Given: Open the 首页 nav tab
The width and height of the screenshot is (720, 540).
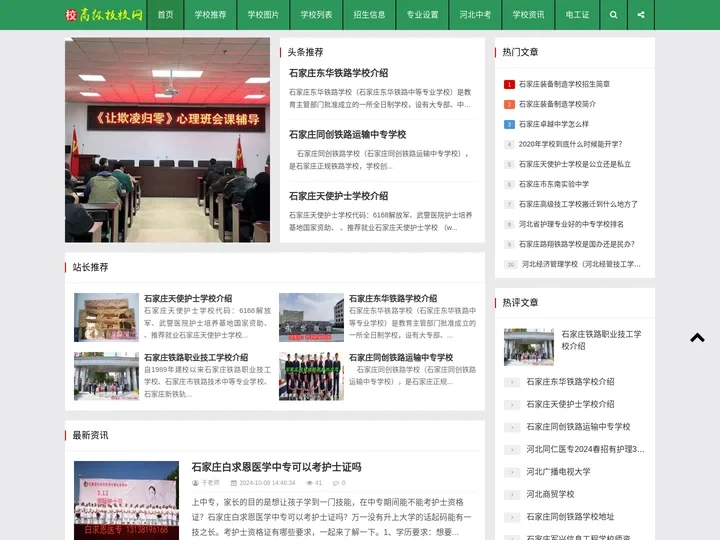Looking at the screenshot, I should [165, 15].
